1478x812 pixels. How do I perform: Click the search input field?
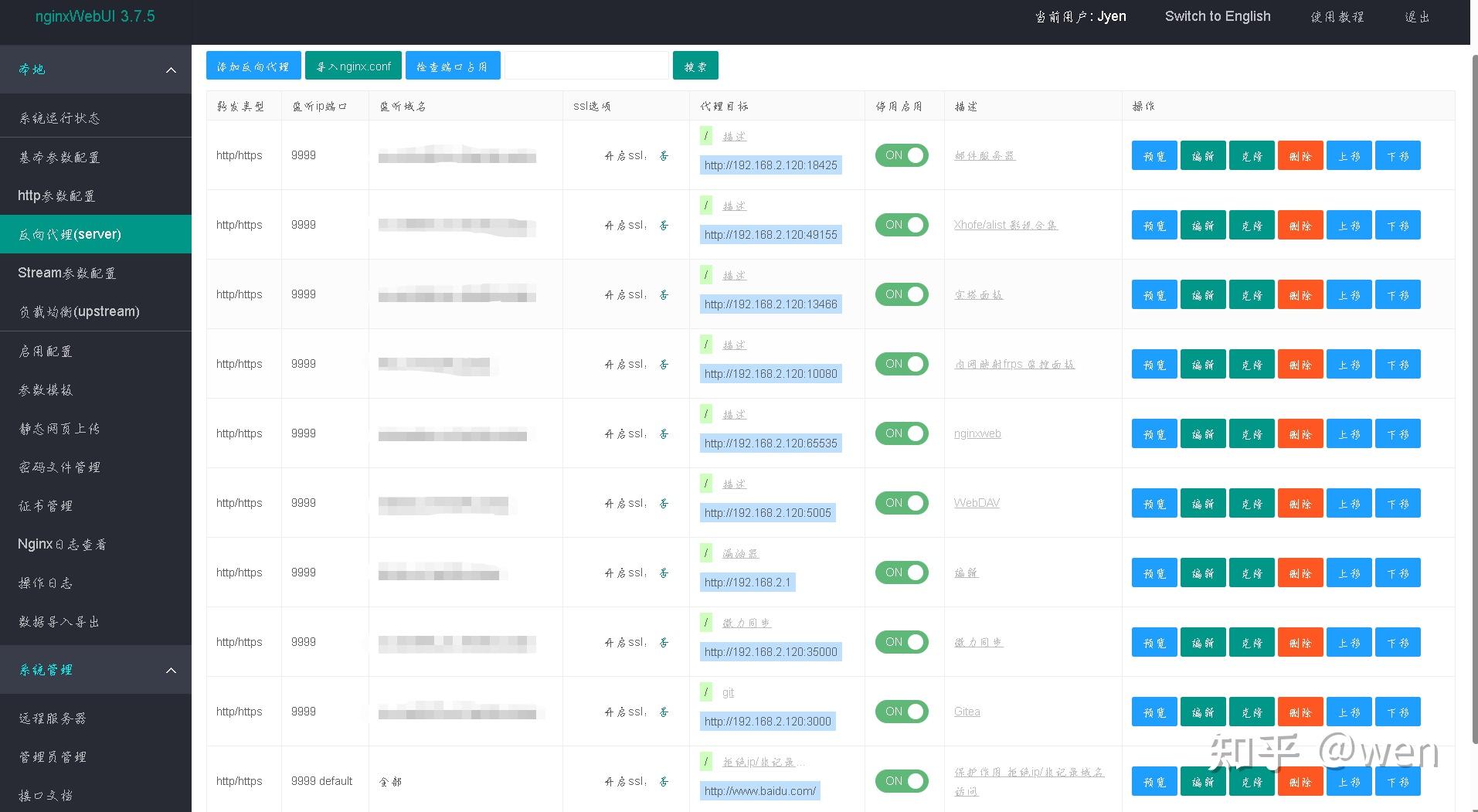586,65
